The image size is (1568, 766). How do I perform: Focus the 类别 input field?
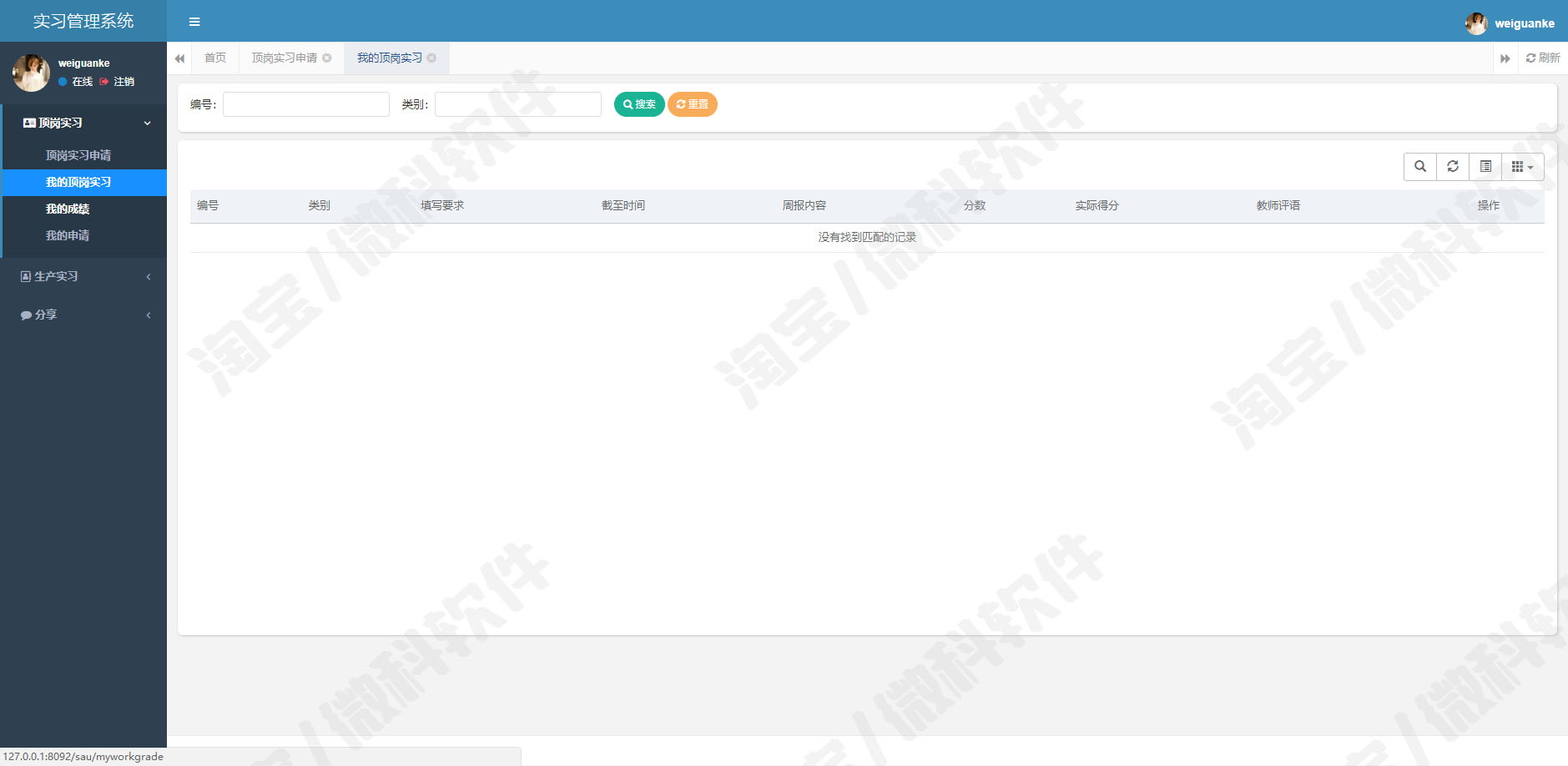tap(518, 104)
